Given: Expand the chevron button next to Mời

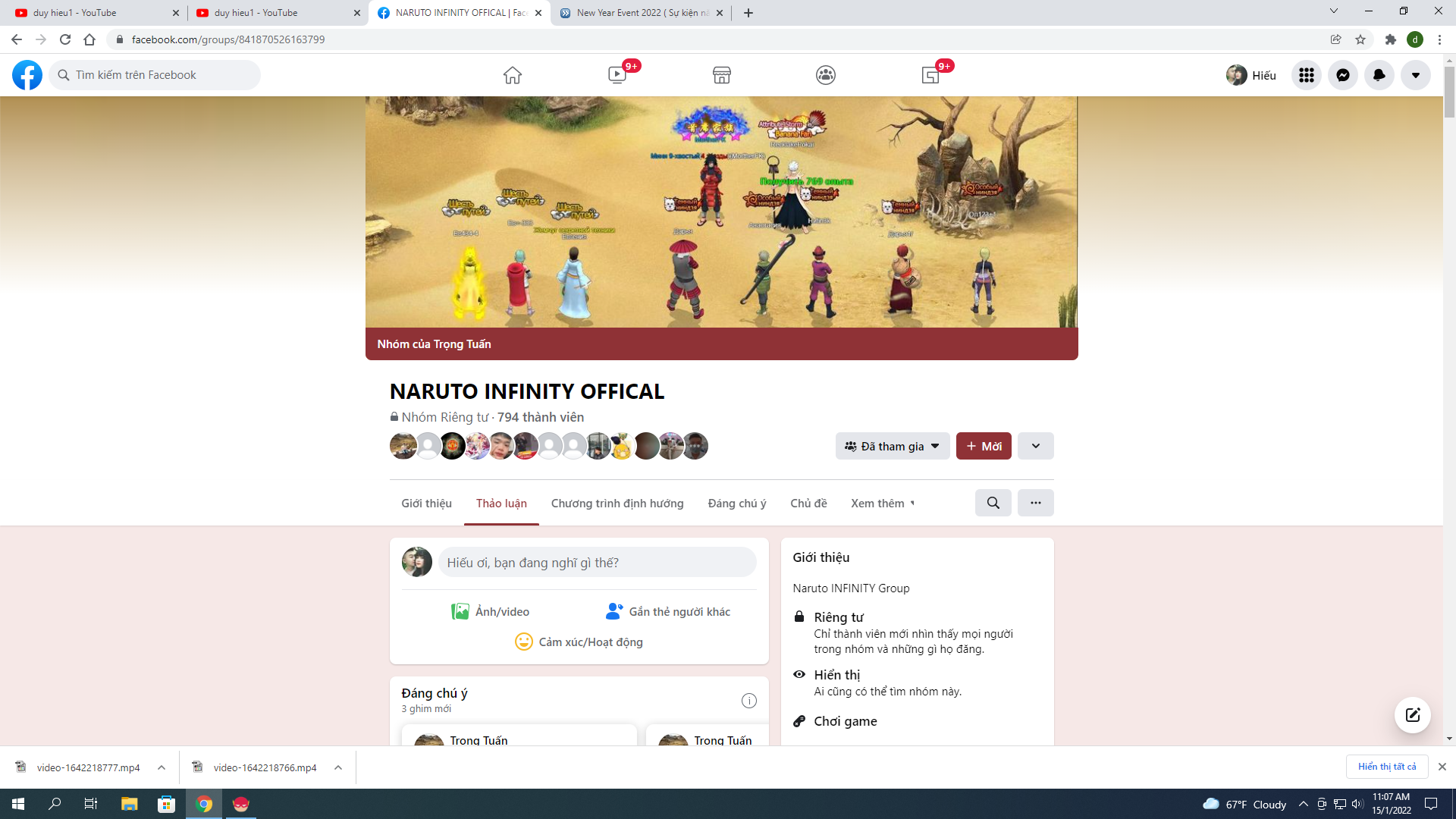Looking at the screenshot, I should point(1036,446).
